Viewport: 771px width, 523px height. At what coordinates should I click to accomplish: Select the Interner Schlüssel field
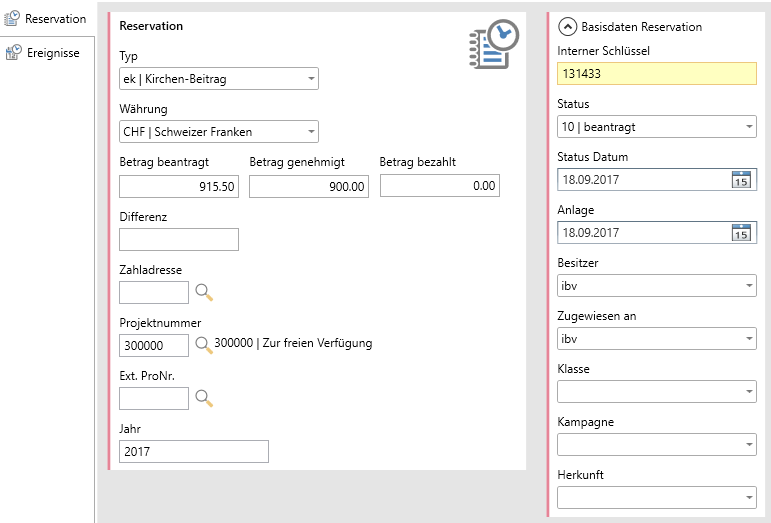[656, 74]
